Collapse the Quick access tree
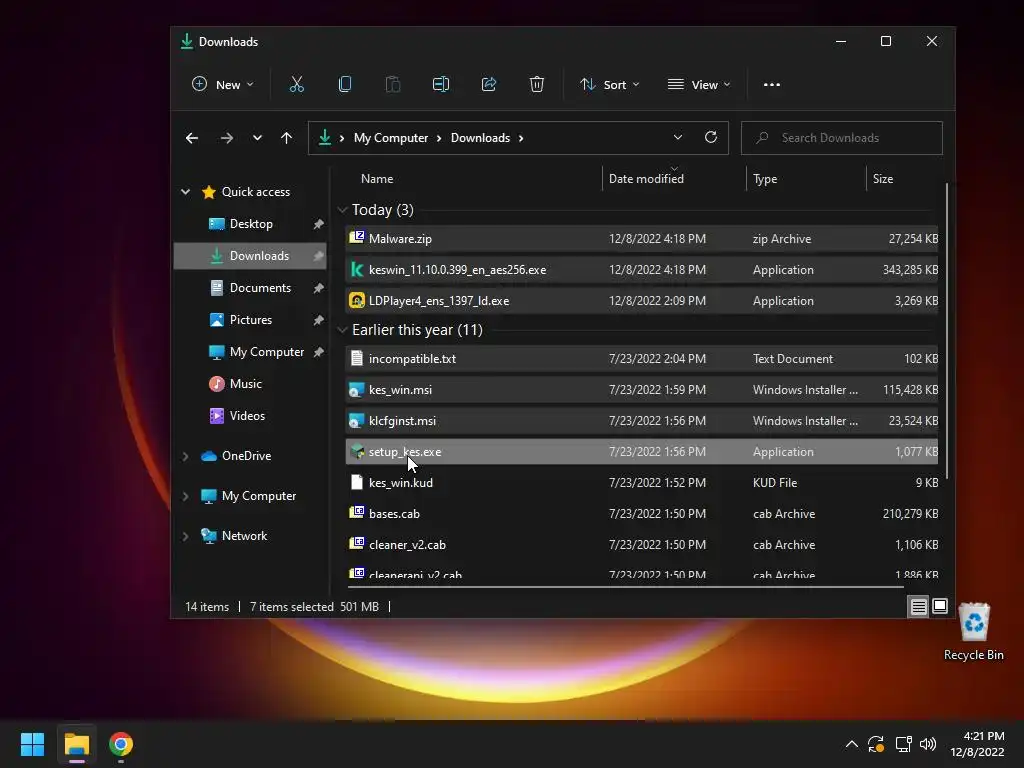This screenshot has height=768, width=1024. click(x=185, y=191)
